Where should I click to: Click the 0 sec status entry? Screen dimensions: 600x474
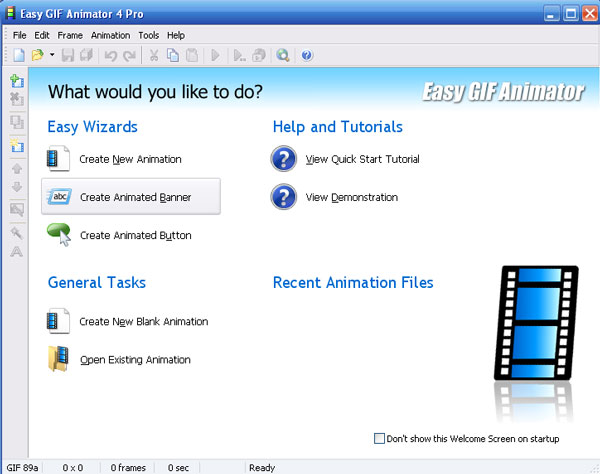click(x=178, y=467)
